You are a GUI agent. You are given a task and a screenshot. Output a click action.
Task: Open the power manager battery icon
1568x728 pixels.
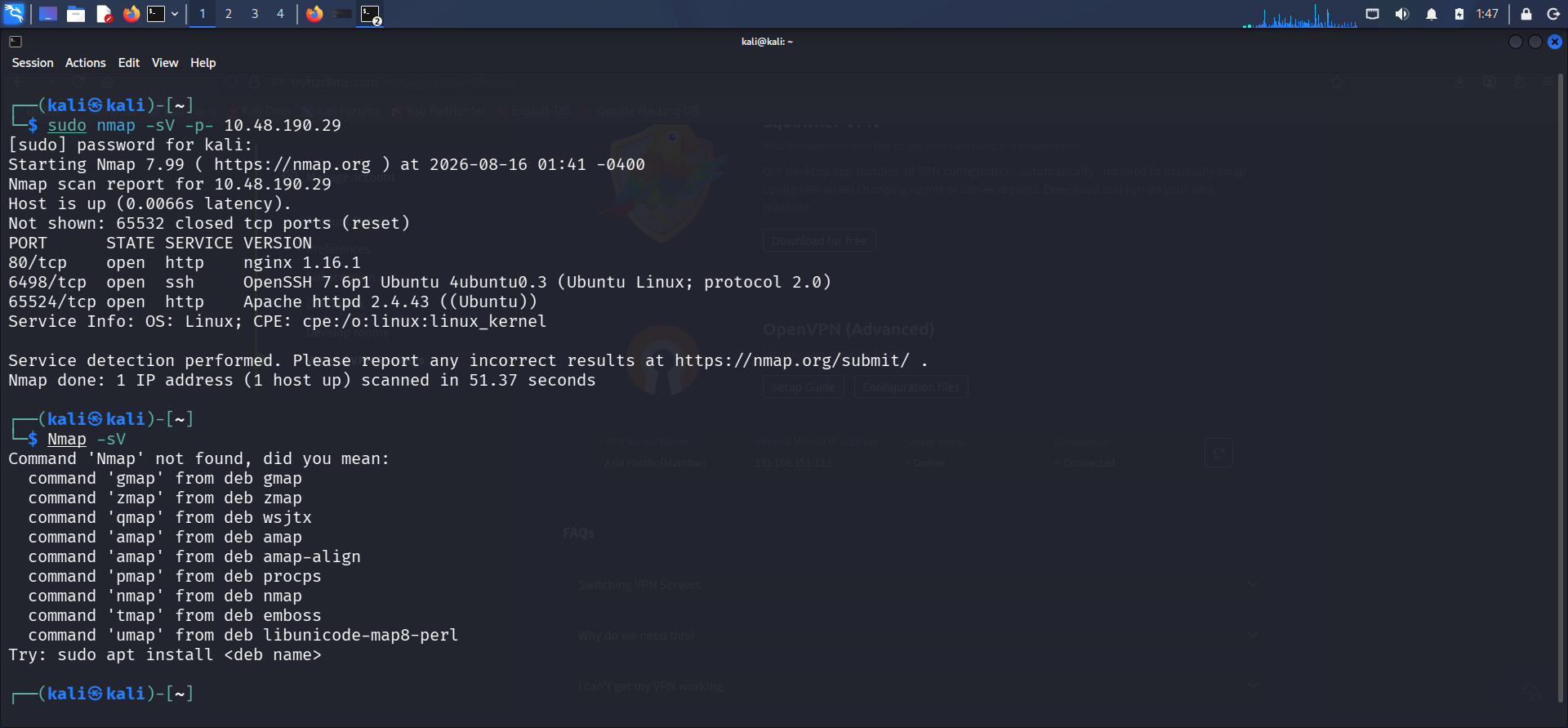(x=1459, y=14)
